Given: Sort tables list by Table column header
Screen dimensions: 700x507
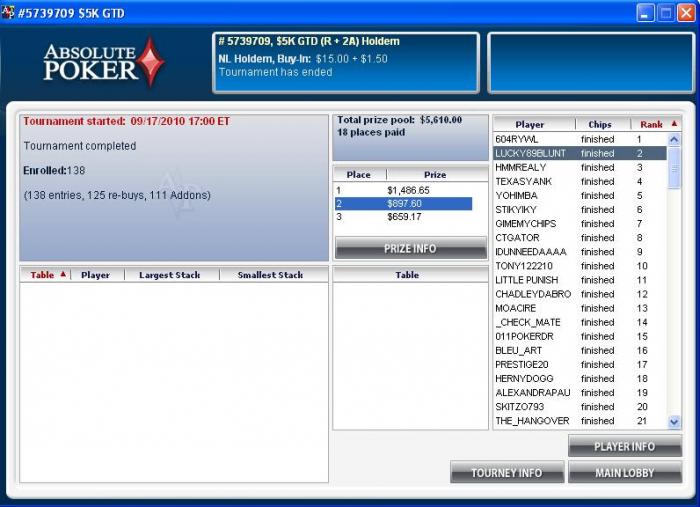Looking at the screenshot, I should coord(45,275).
